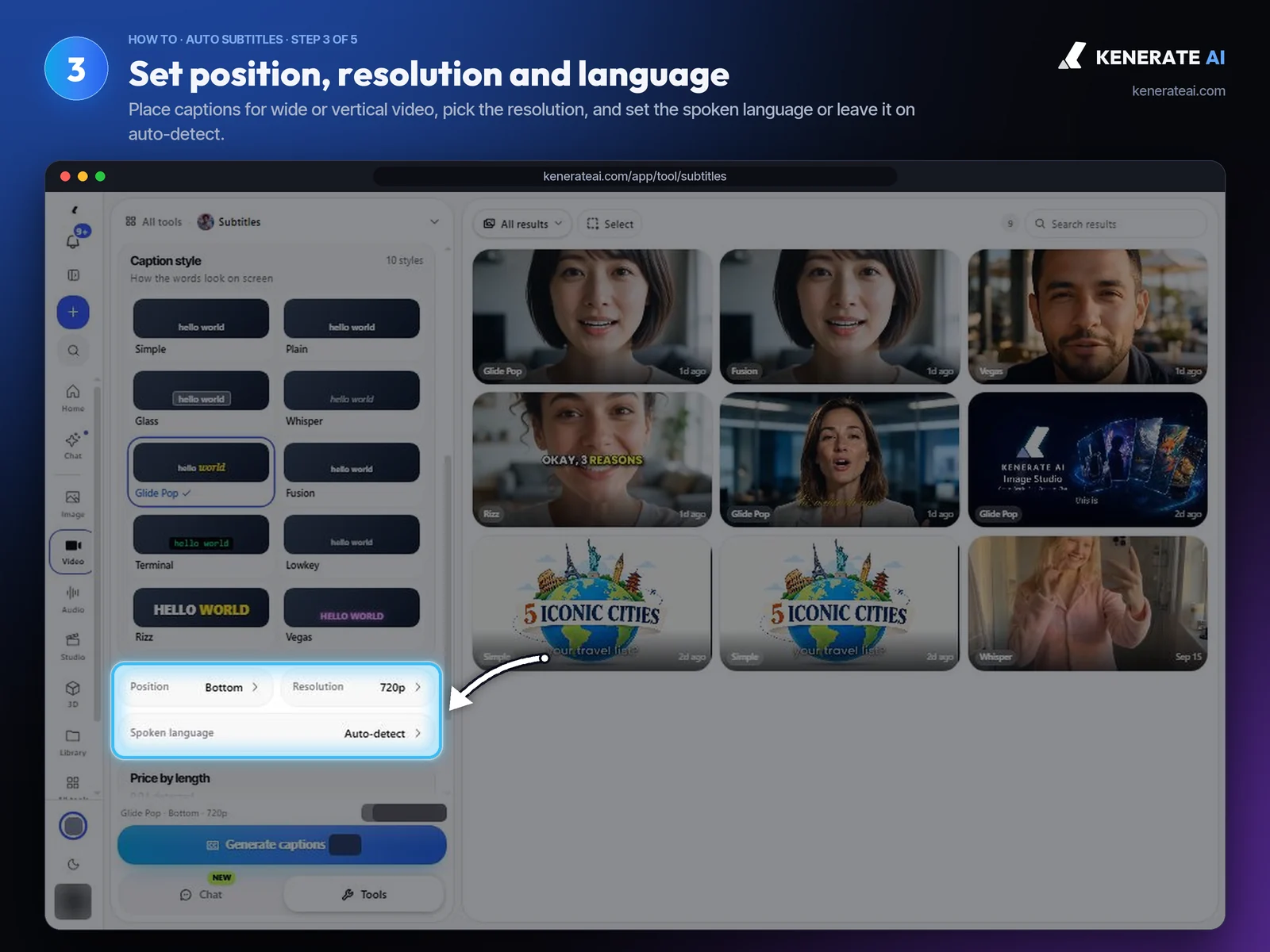Screen dimensions: 1270x952
Task: Select the Terminal caption style
Action: [x=201, y=543]
